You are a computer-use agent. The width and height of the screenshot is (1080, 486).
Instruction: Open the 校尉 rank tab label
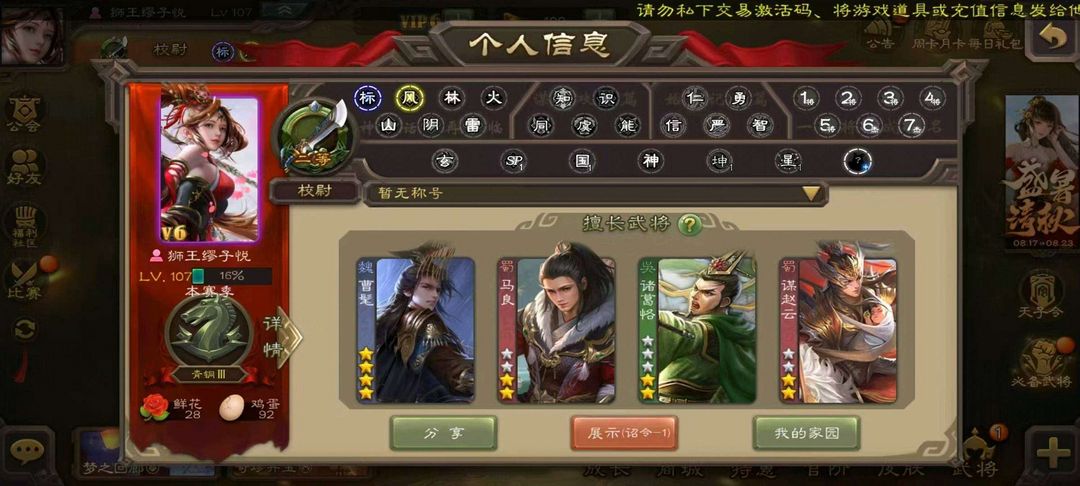click(315, 191)
